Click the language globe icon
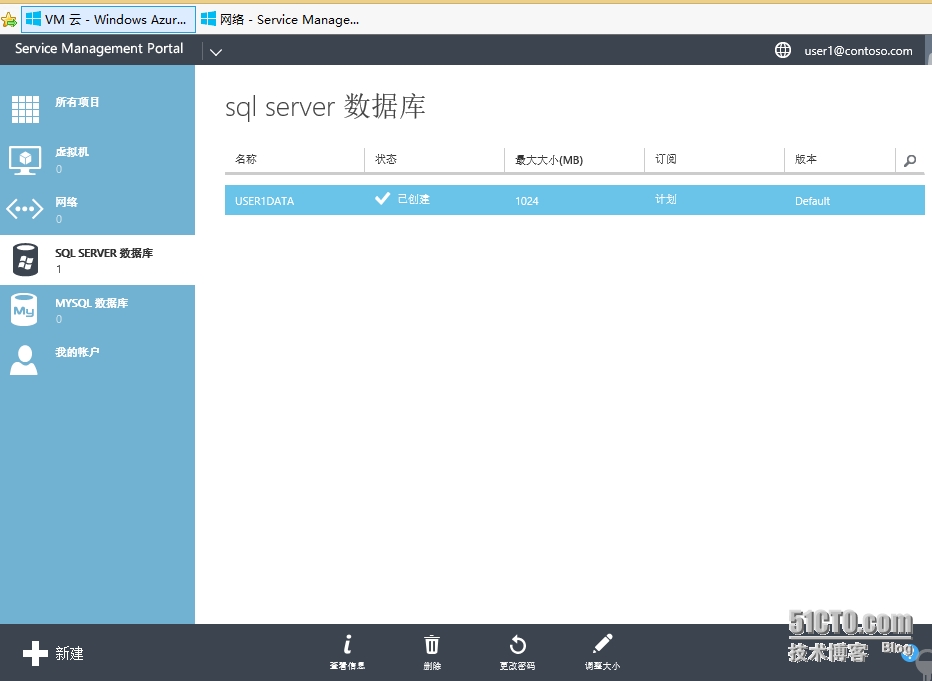The image size is (932, 681). click(x=783, y=50)
